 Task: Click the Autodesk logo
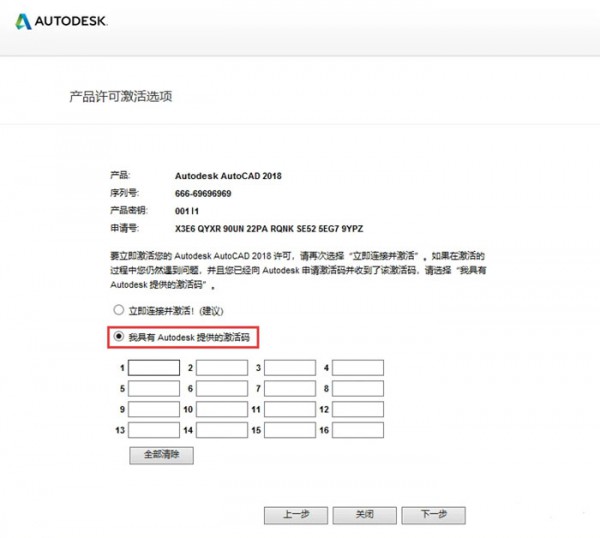(x=61, y=21)
